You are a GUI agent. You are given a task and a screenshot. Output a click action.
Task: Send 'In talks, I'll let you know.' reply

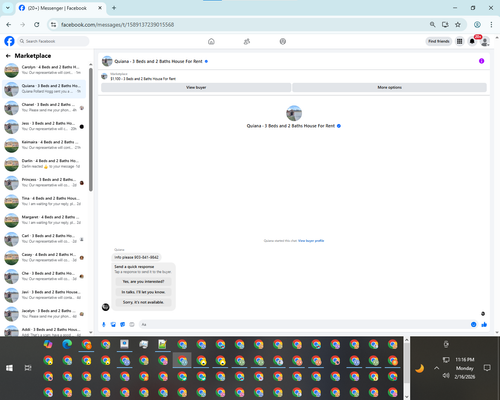(143, 292)
